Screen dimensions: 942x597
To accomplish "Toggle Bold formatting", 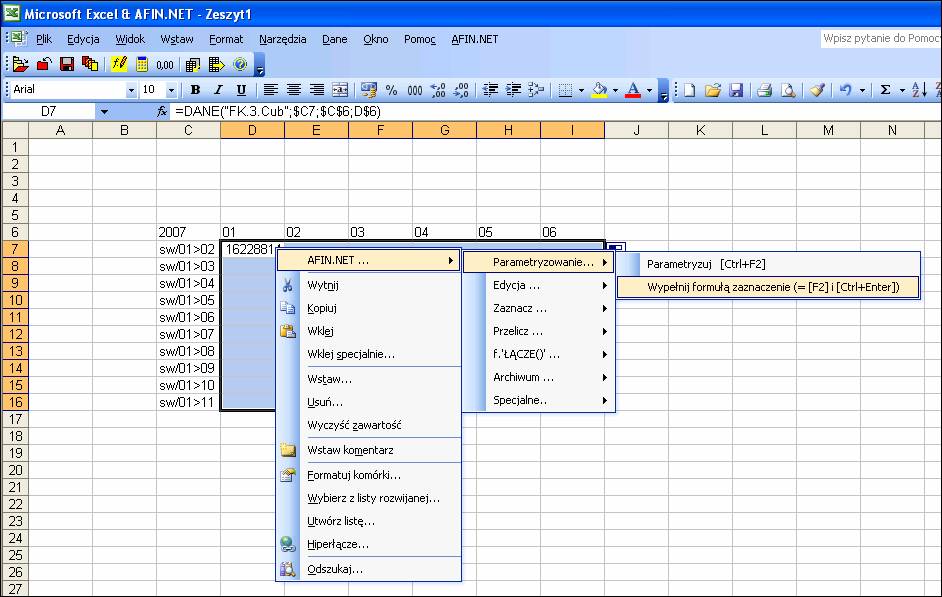I will coord(195,90).
